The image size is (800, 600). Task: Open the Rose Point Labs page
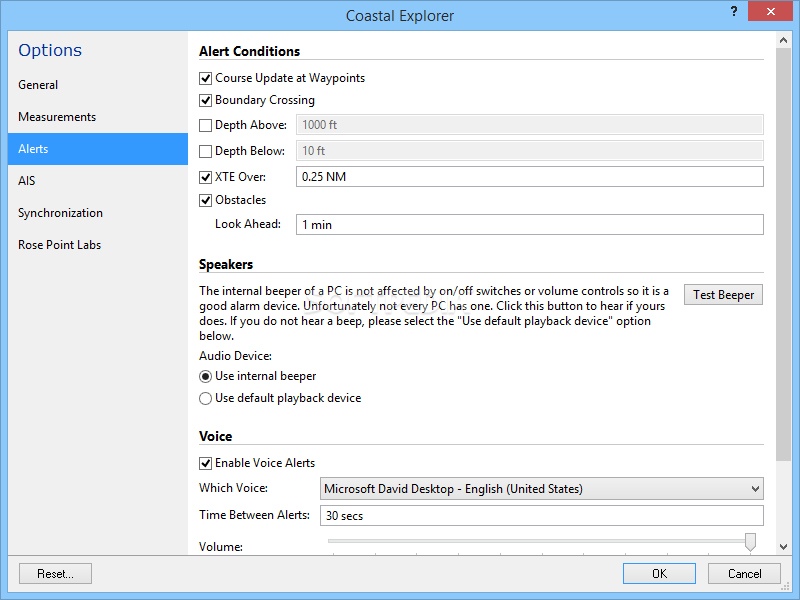[98, 245]
